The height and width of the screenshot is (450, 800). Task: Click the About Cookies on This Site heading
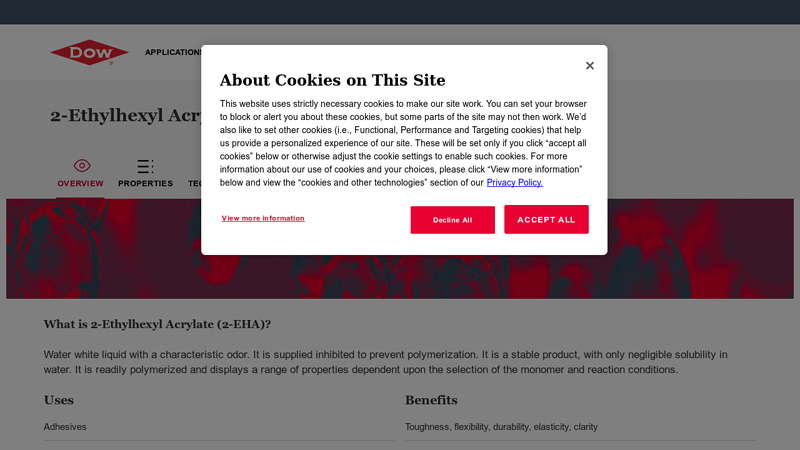(x=332, y=80)
